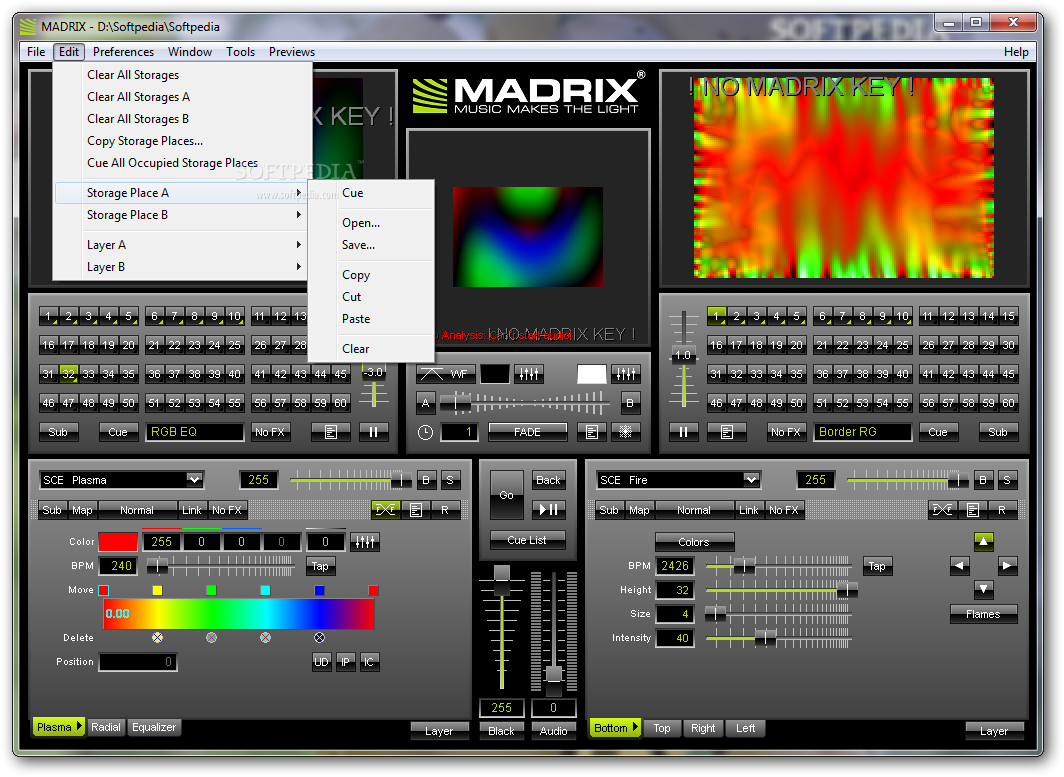
Task: Set fire direction with the left arrow
Action: click(x=960, y=565)
